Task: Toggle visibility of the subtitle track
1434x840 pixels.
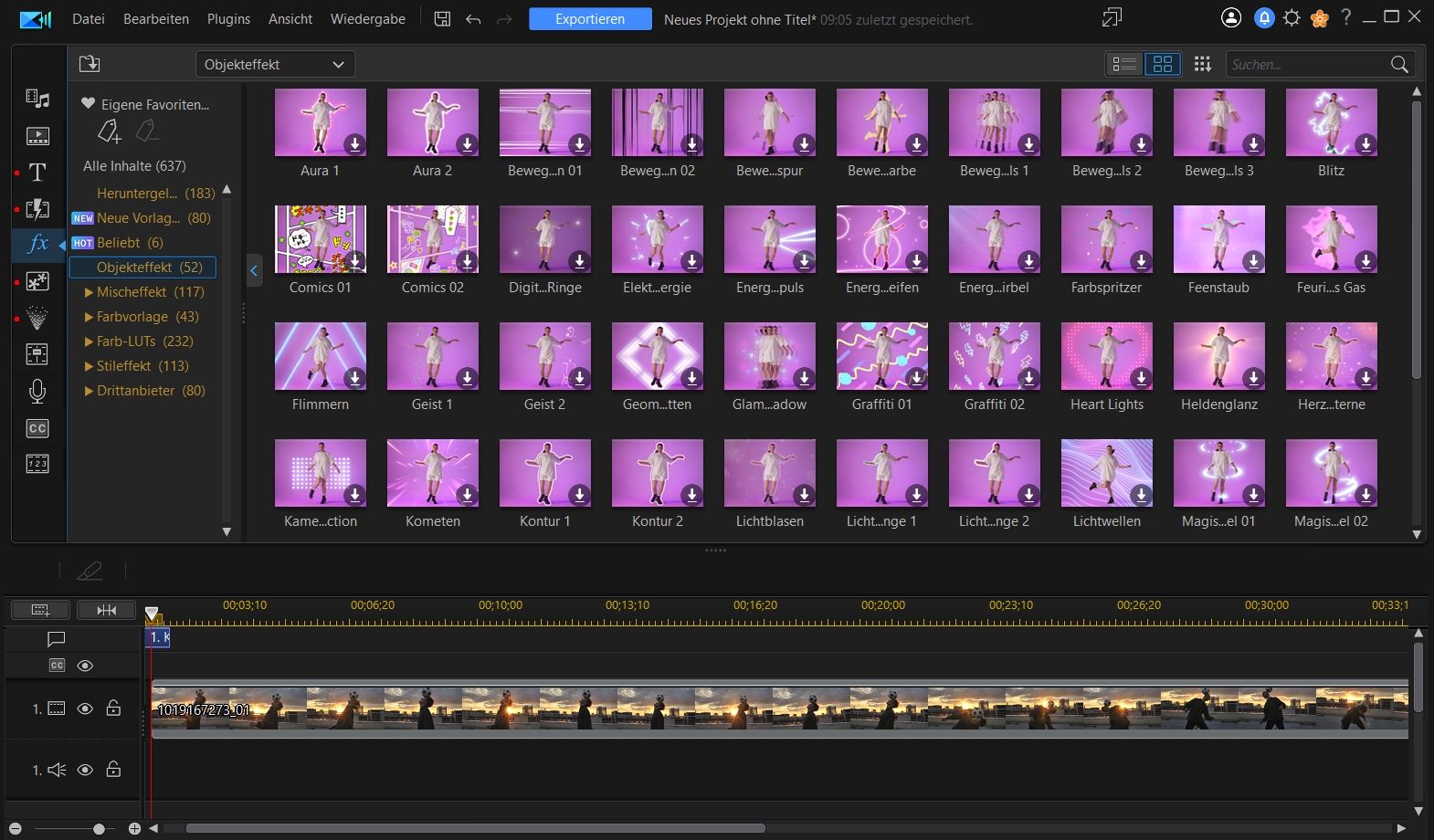Action: pyautogui.click(x=85, y=666)
